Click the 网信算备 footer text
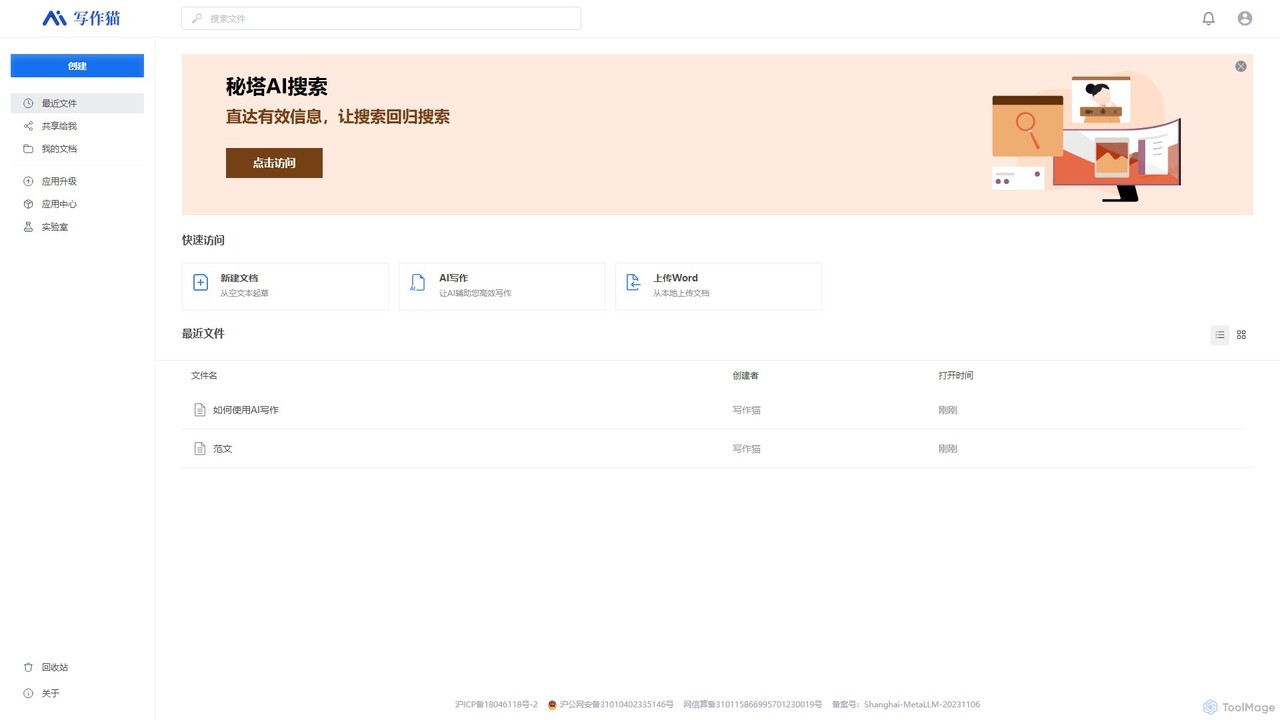This screenshot has height=720, width=1280. point(752,705)
